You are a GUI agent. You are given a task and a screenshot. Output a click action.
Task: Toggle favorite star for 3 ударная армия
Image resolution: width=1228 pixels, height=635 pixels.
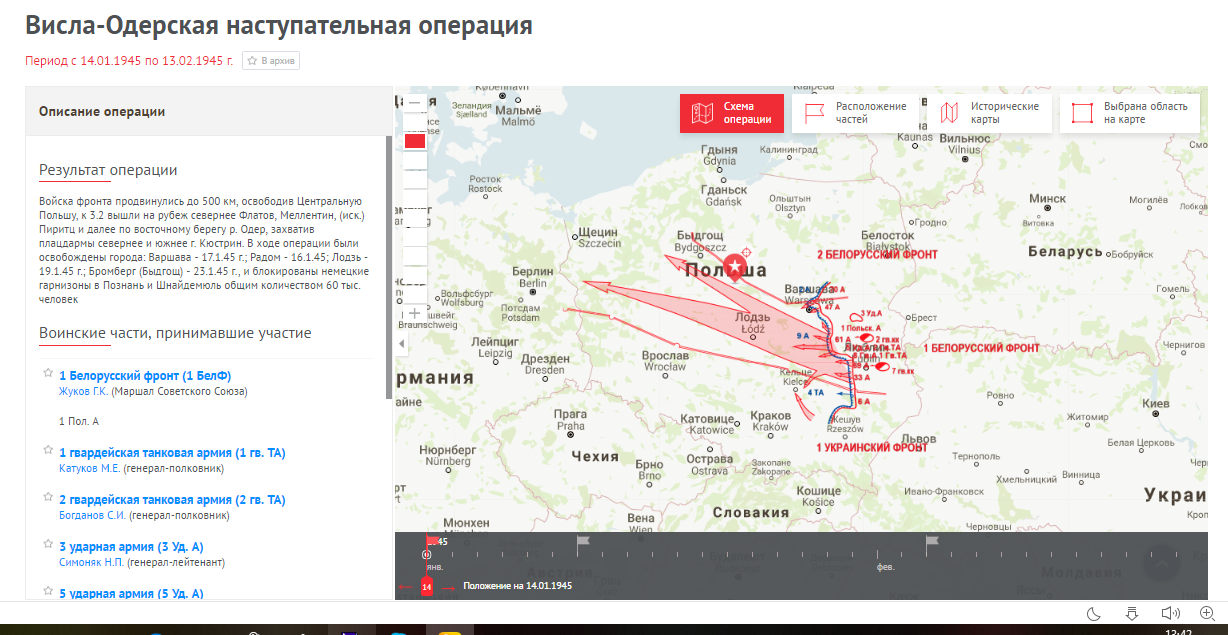pyautogui.click(x=47, y=546)
